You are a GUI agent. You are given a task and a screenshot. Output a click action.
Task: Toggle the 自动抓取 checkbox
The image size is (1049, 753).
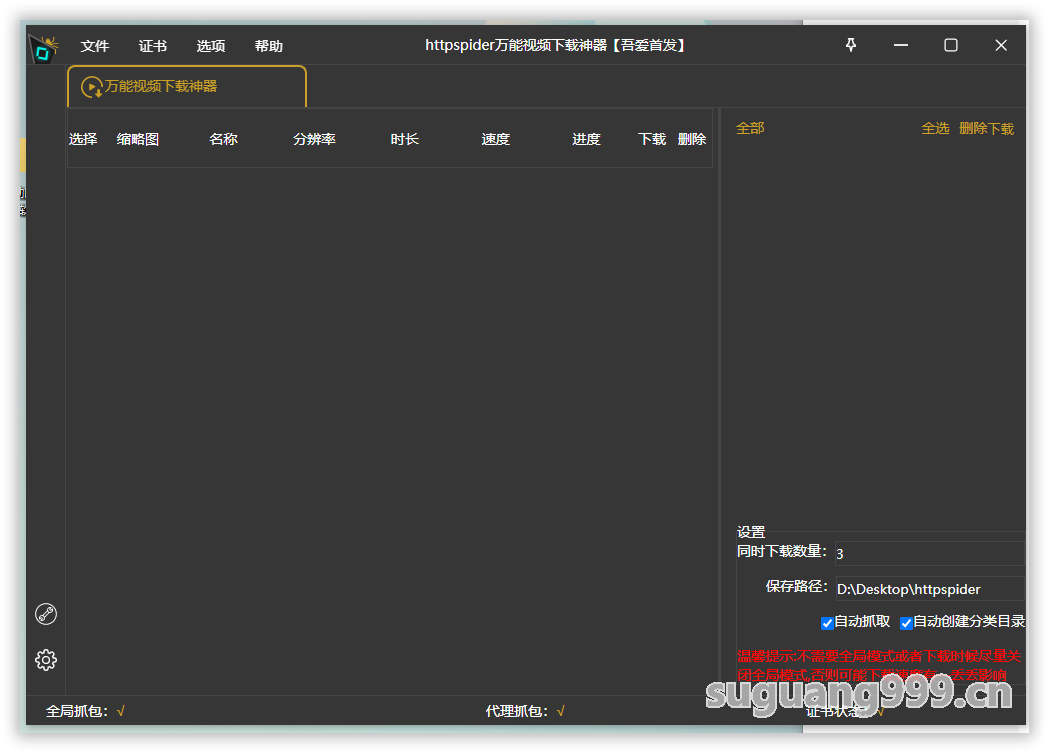tap(827, 623)
